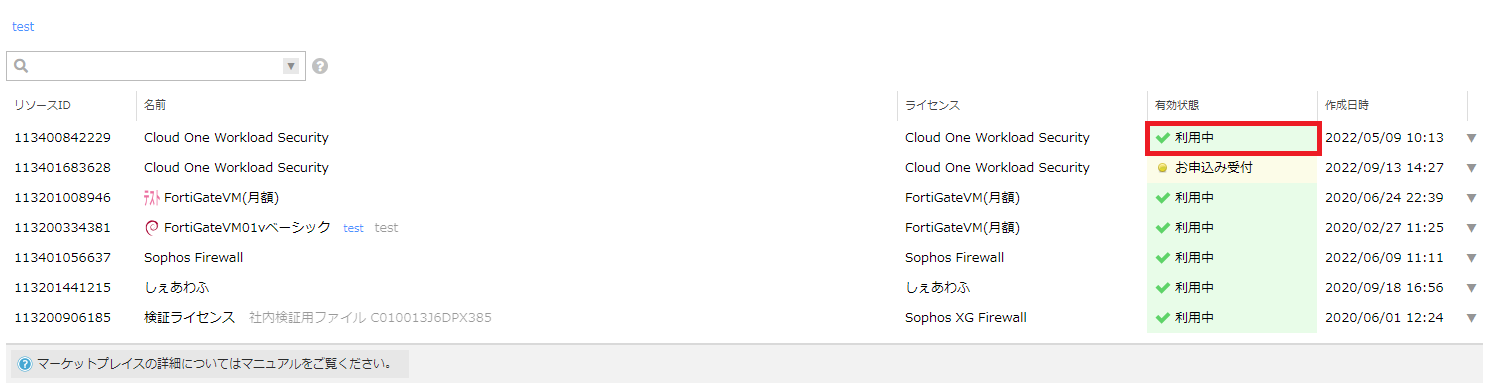Click green checkmark on しぇあわふ row

[x=1162, y=288]
